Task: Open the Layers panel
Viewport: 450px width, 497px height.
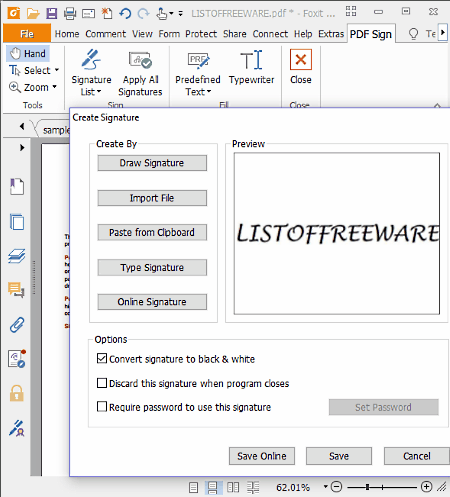Action: [17, 256]
